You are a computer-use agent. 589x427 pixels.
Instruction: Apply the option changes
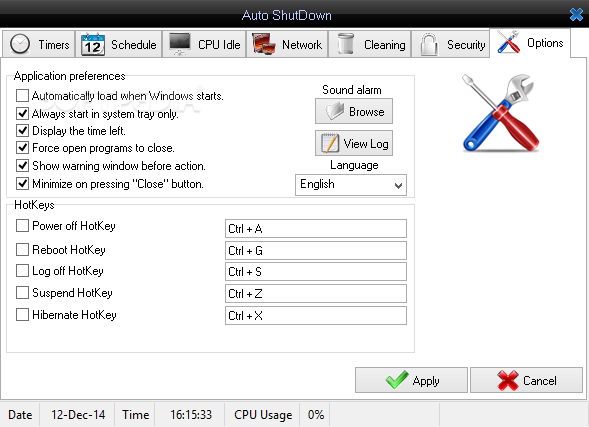pos(411,380)
